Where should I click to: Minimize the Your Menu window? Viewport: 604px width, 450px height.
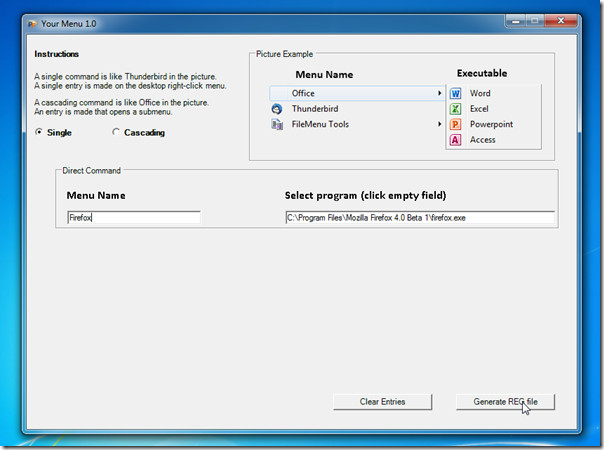tap(516, 21)
